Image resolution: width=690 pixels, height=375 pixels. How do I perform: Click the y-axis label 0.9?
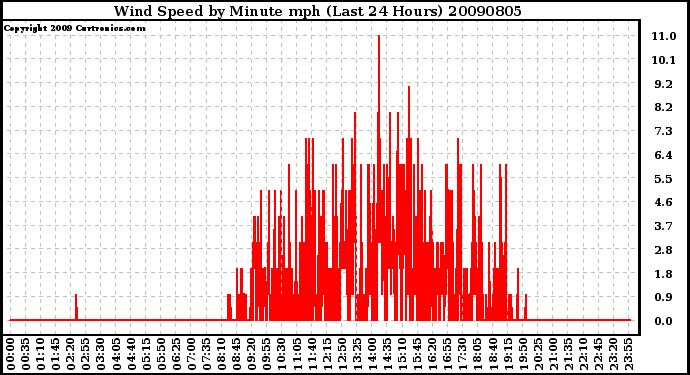(664, 298)
